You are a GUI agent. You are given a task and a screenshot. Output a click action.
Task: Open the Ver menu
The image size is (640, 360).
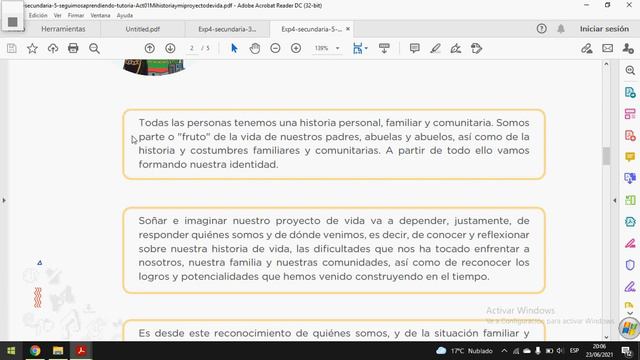click(58, 16)
